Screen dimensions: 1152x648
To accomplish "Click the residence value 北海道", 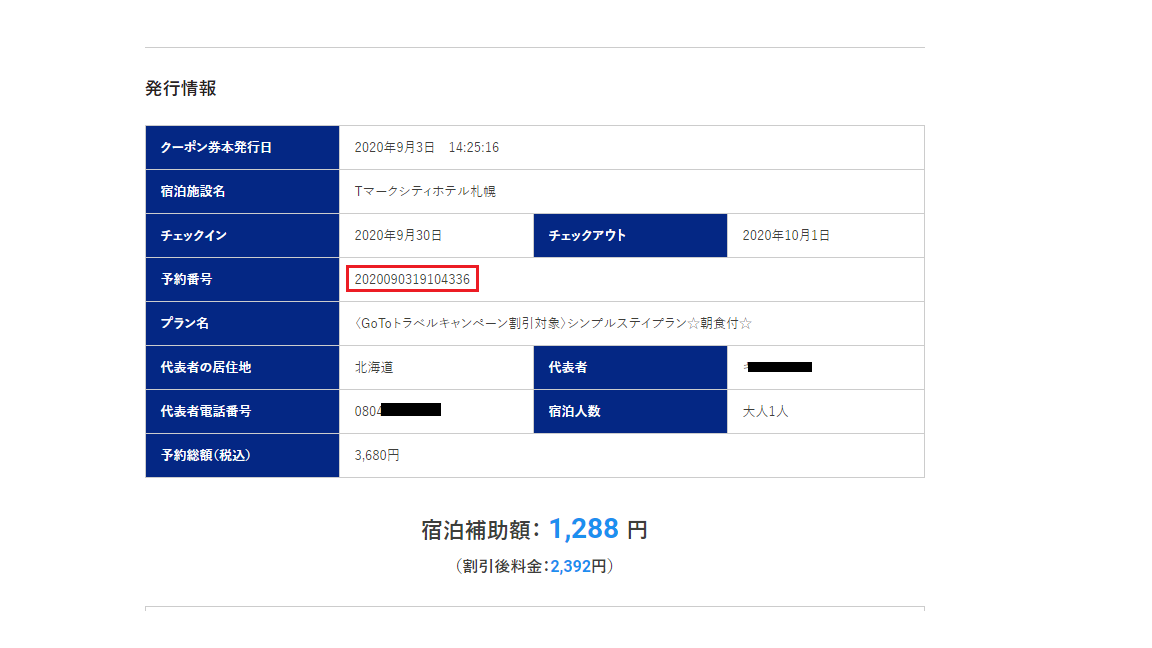I will (x=374, y=367).
